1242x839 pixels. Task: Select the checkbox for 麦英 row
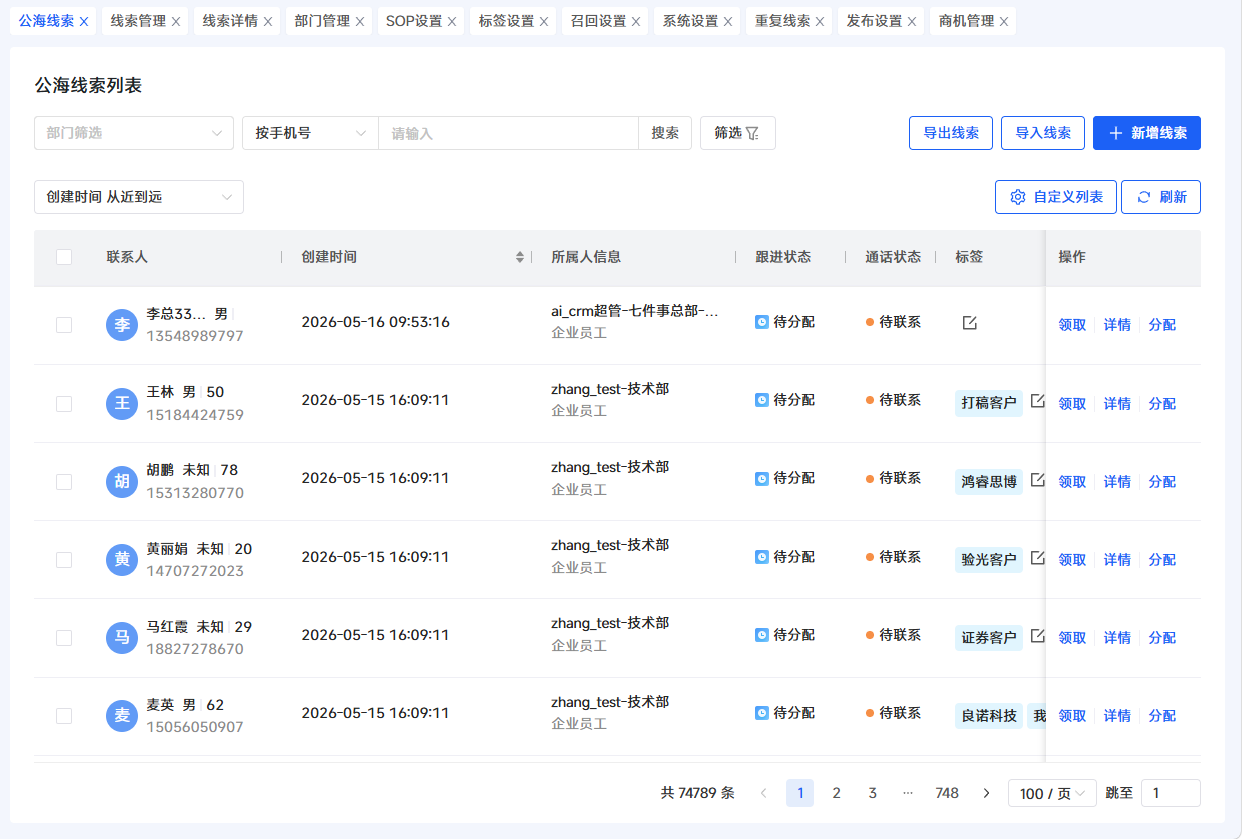(x=64, y=716)
